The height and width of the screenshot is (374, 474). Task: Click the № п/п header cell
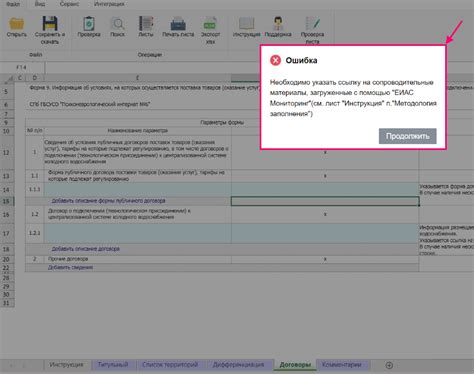[x=35, y=131]
